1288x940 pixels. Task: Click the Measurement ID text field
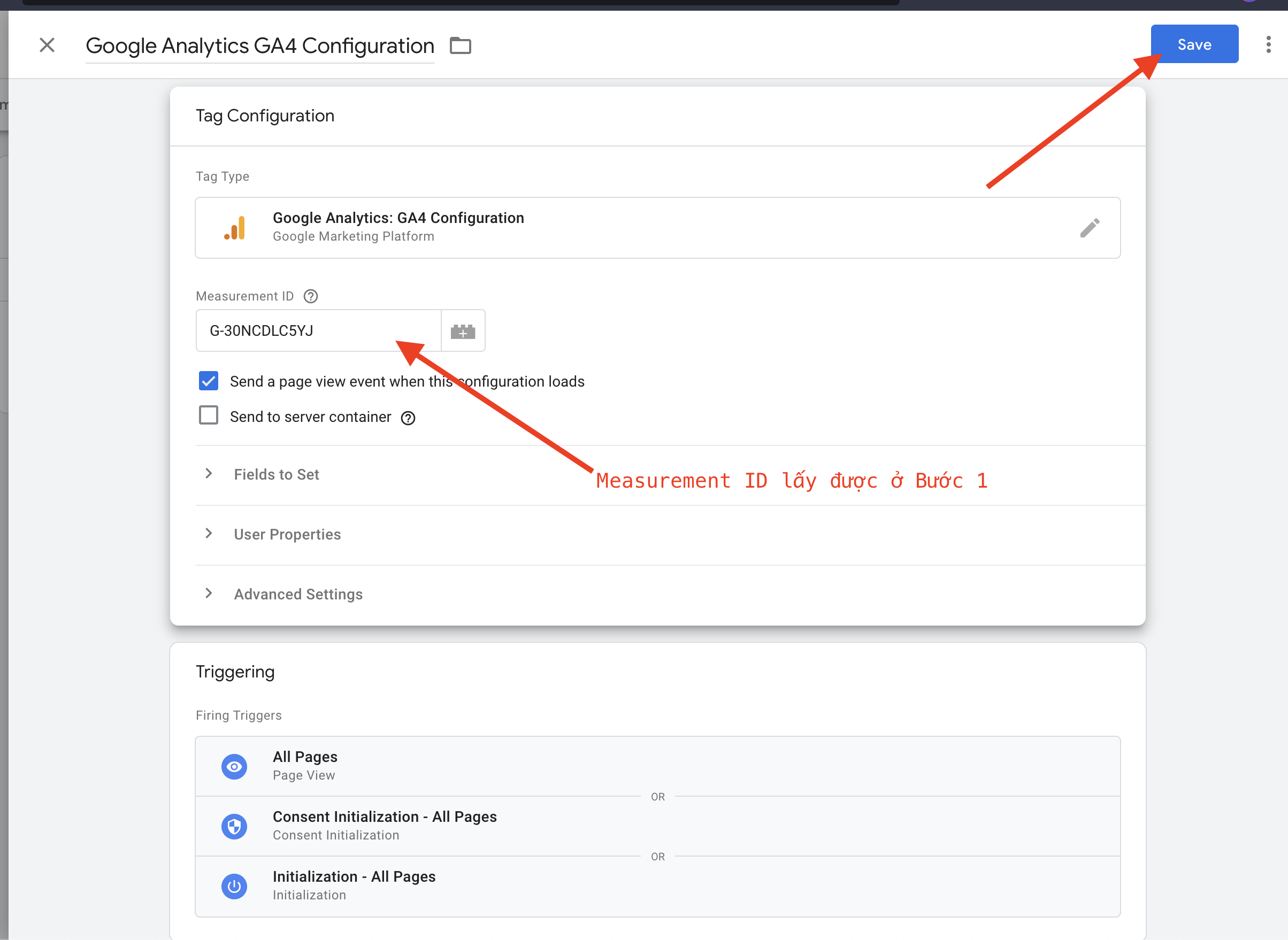[x=318, y=331]
